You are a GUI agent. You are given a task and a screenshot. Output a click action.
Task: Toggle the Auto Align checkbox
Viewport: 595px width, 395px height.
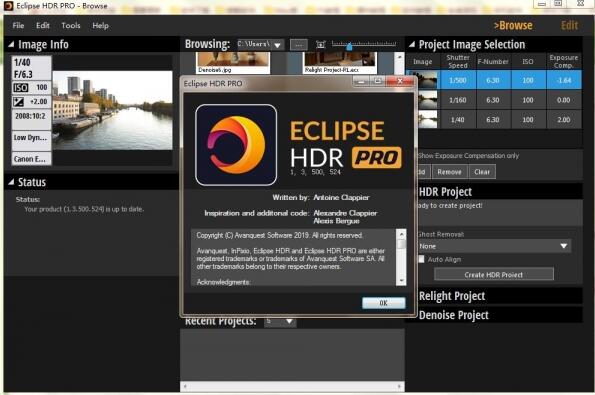pos(421,259)
